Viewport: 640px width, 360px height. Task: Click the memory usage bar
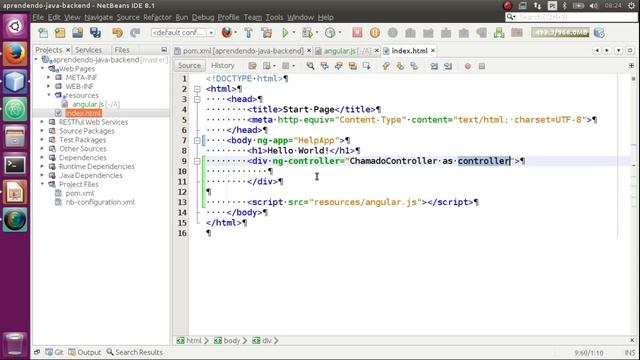pyautogui.click(x=560, y=33)
